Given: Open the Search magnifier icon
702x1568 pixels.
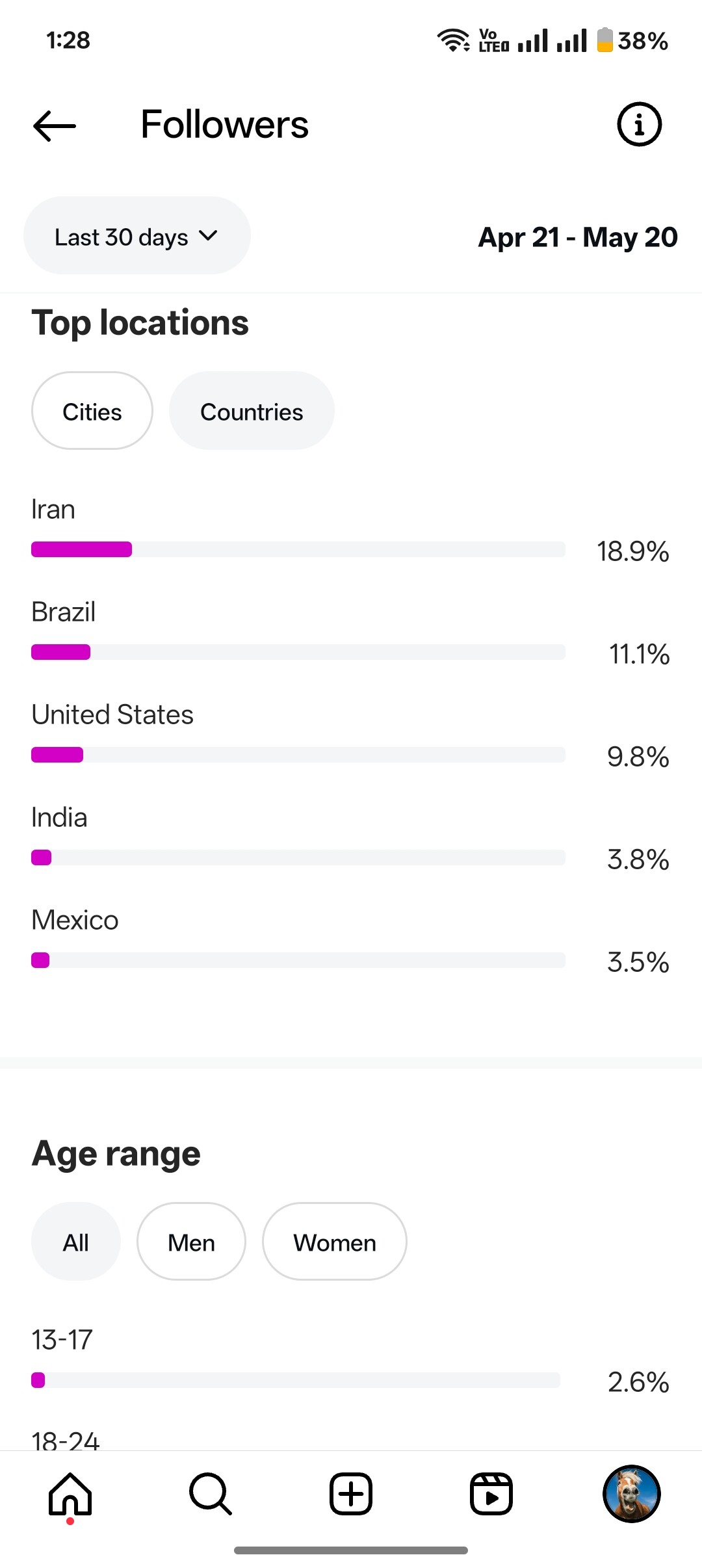Looking at the screenshot, I should click(x=210, y=1495).
